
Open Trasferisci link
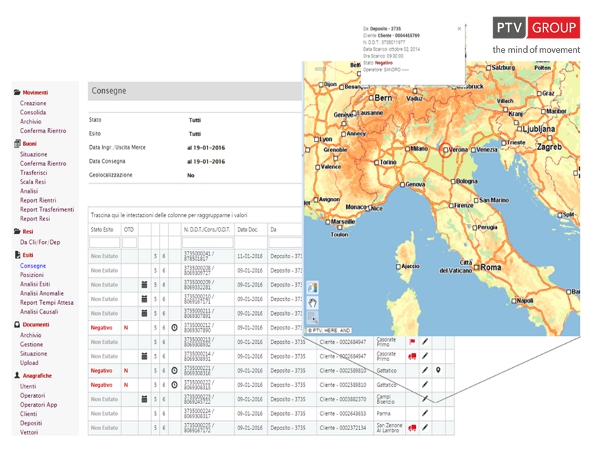point(33,173)
